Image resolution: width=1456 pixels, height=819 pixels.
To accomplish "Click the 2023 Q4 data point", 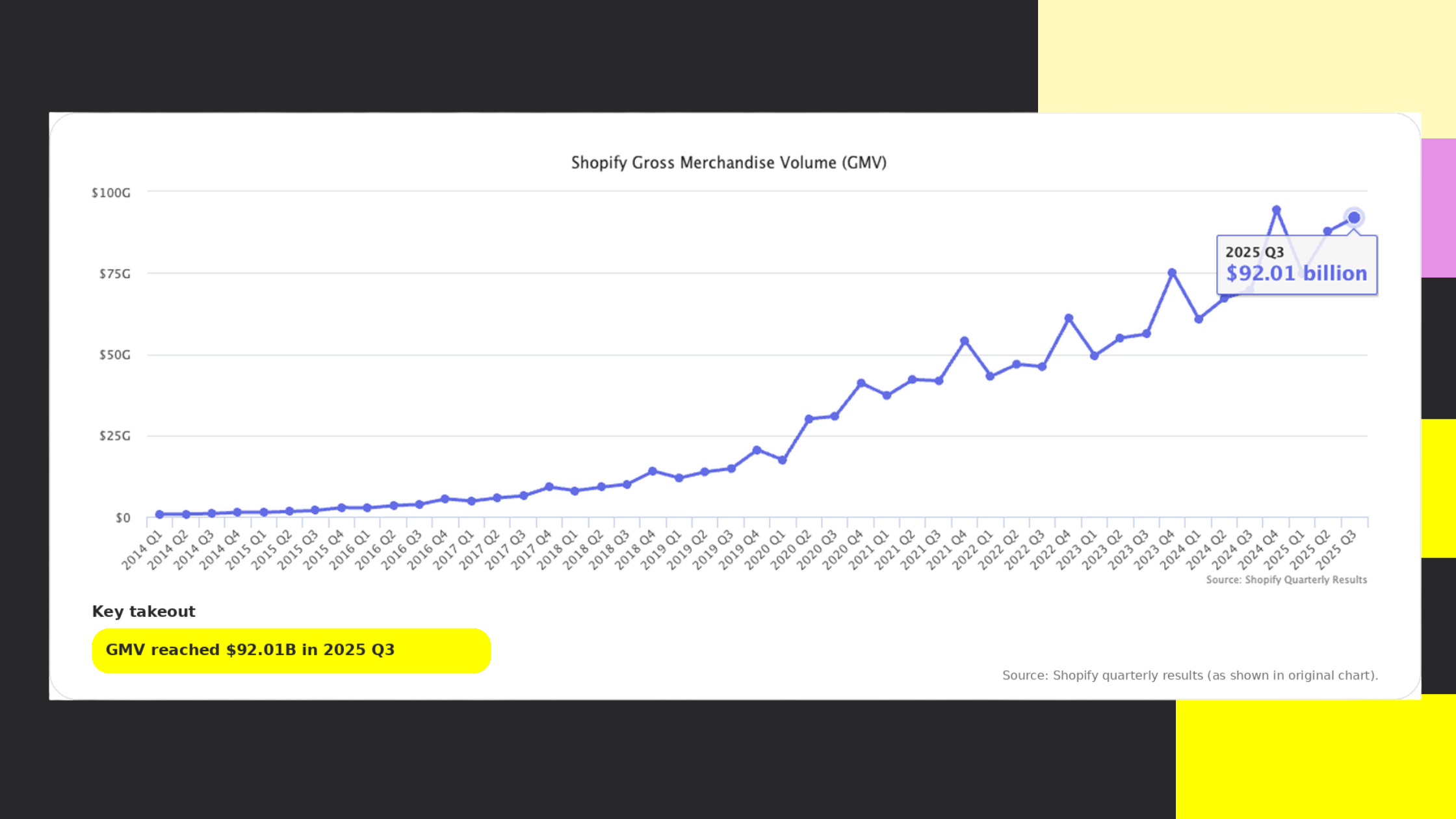I will (x=1172, y=273).
